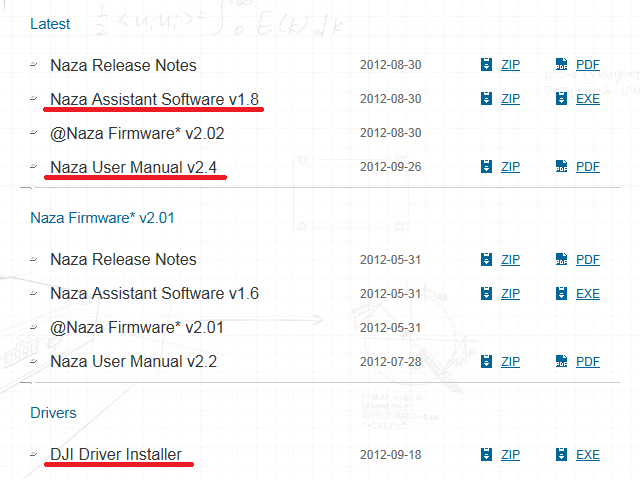Screen dimensions: 640x480
Task: Click ZIP download icon for DJI Driver Installer
Action: coord(486,454)
